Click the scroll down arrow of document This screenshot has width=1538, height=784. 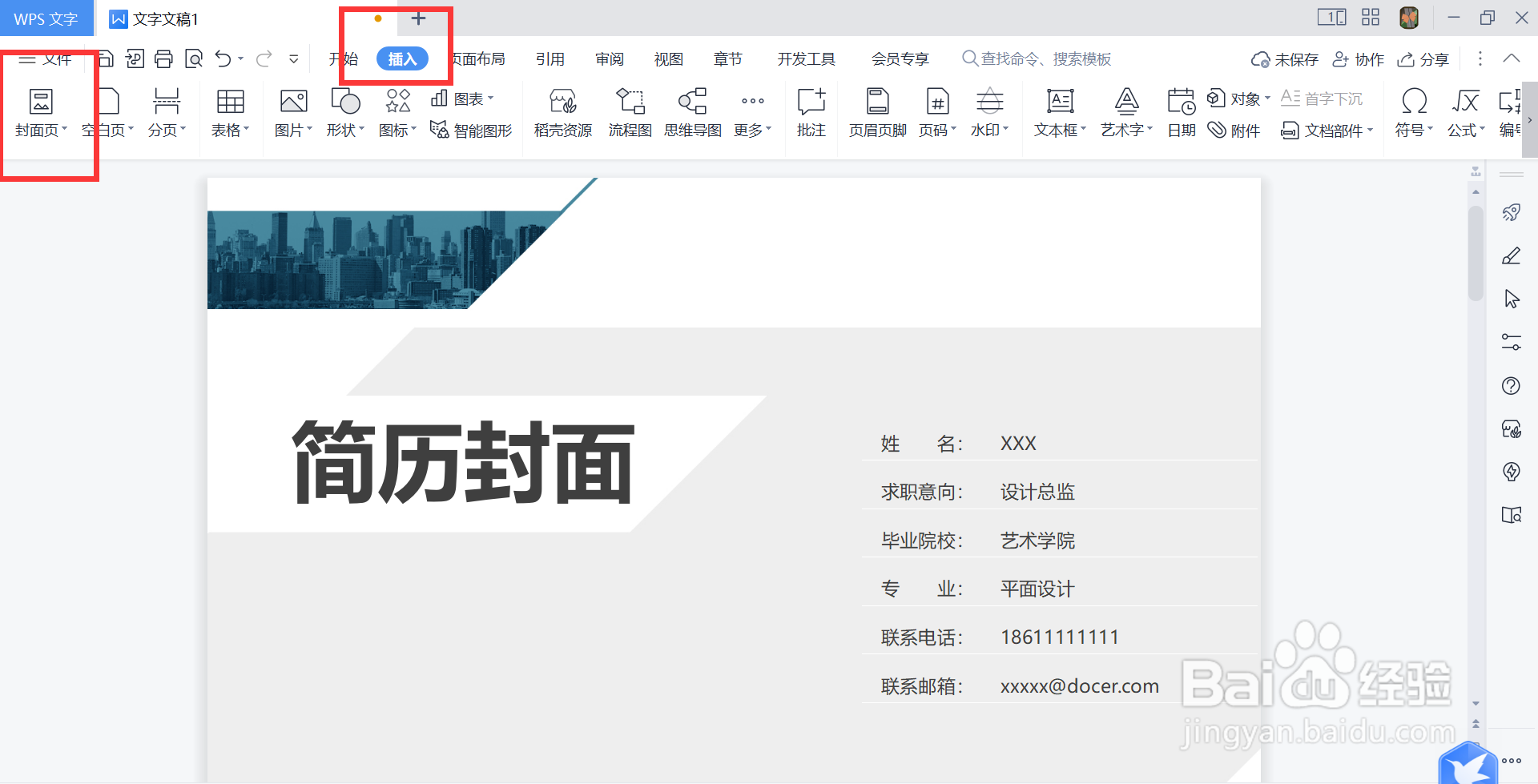pyautogui.click(x=1476, y=703)
